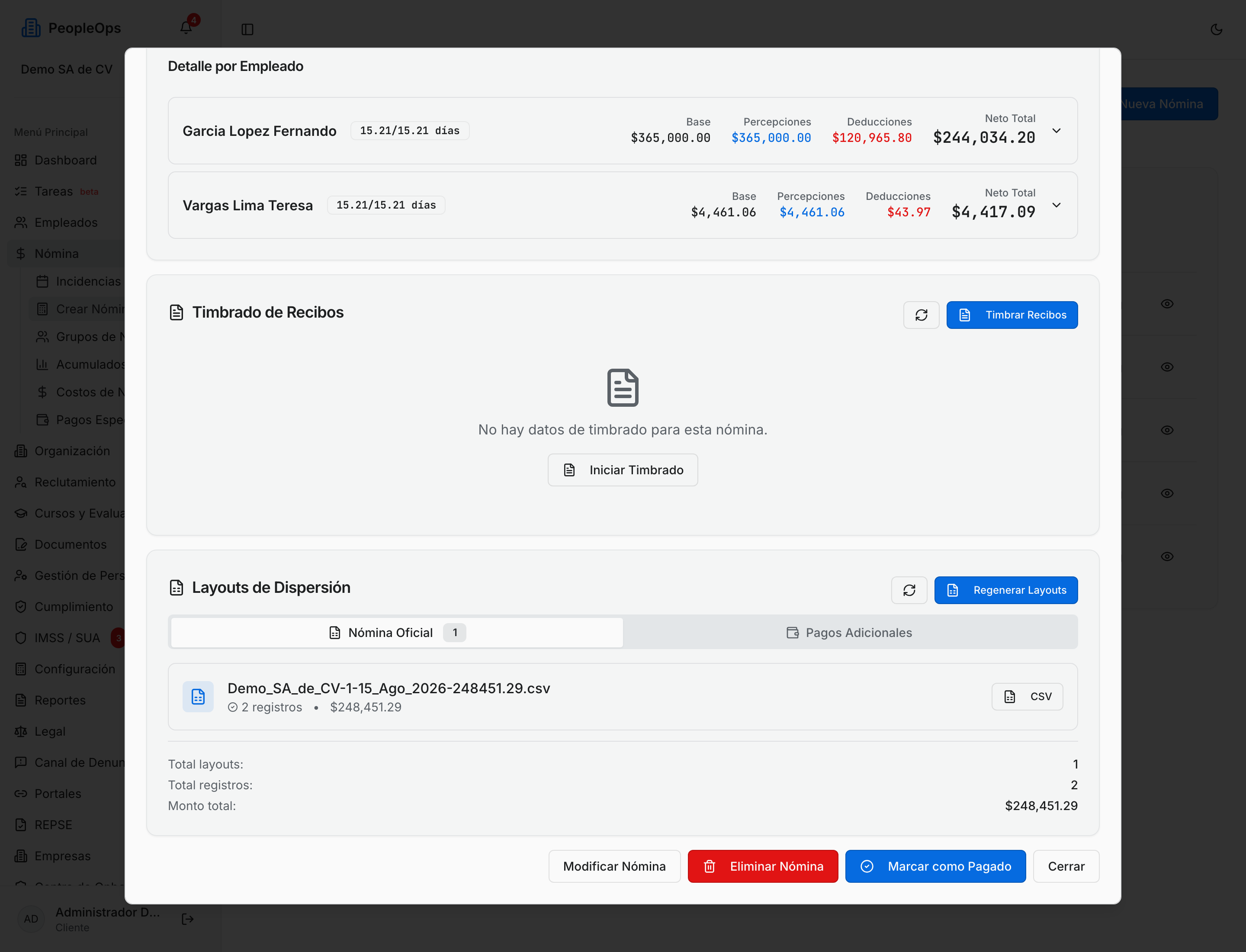Toggle the sidebar panel icon
Screen dimensions: 1246x952
[247, 29]
